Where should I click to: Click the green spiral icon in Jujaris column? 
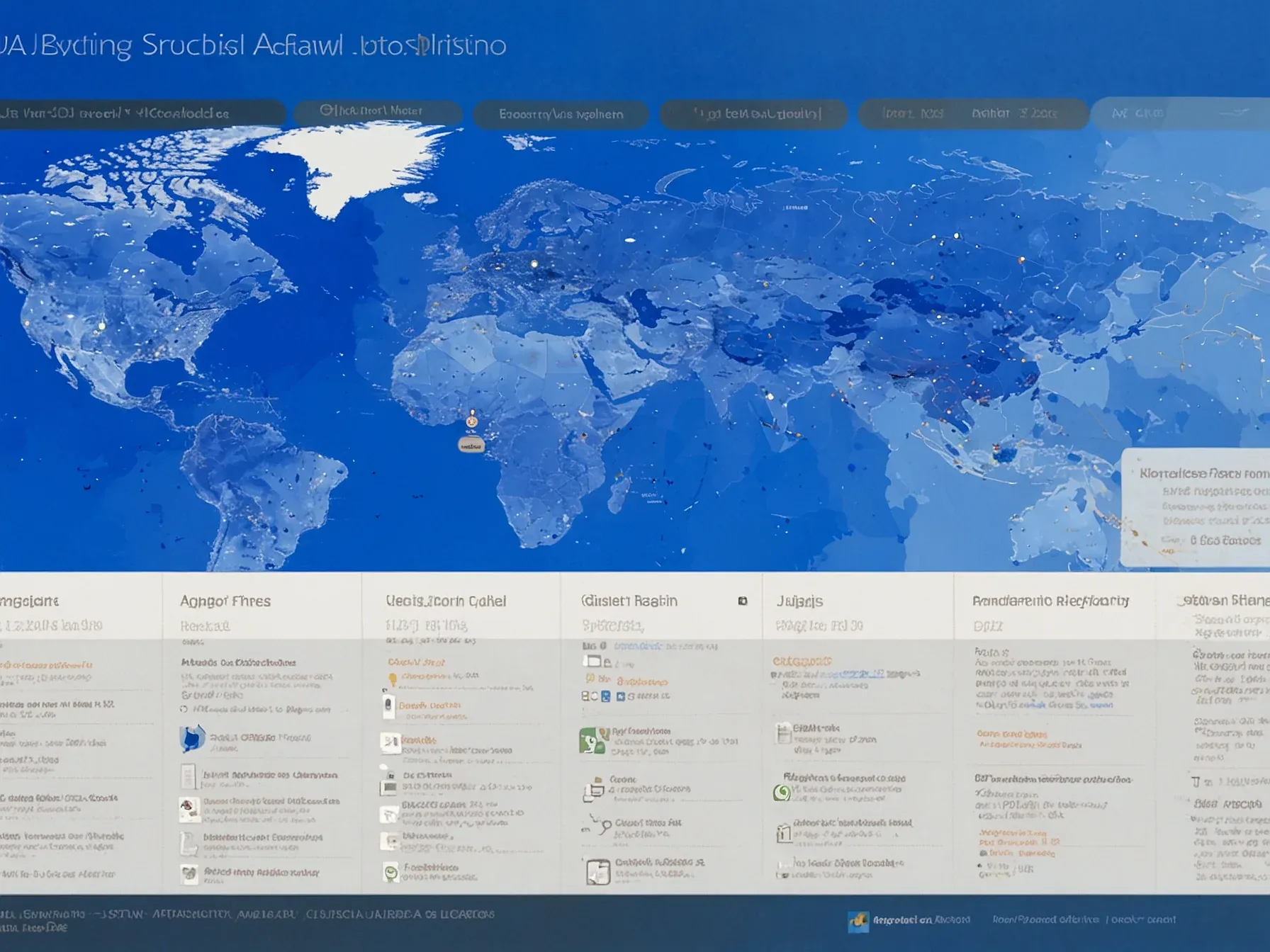(782, 793)
